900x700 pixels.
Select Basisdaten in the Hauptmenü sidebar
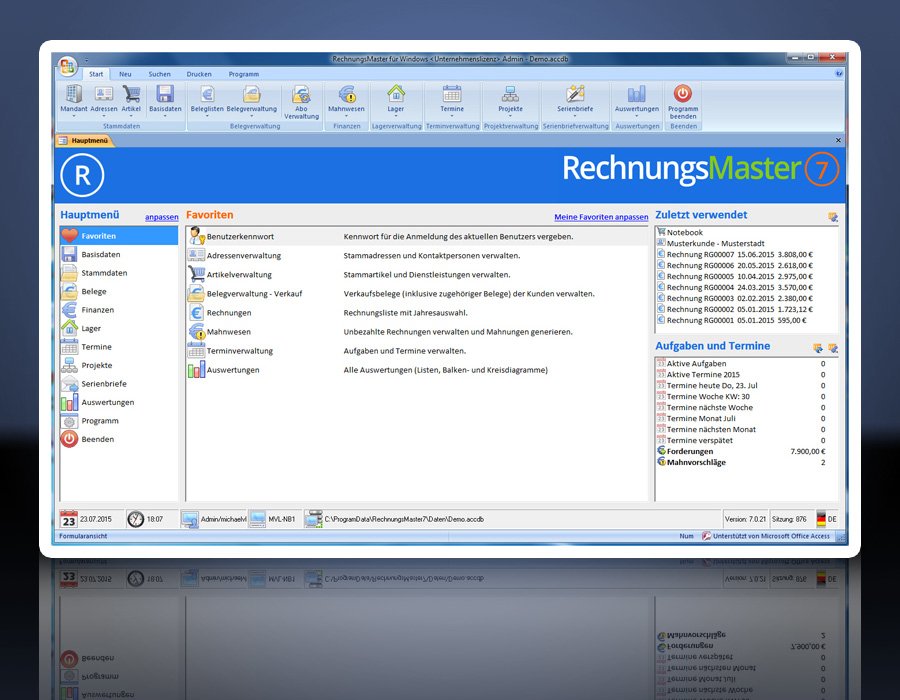click(119, 254)
